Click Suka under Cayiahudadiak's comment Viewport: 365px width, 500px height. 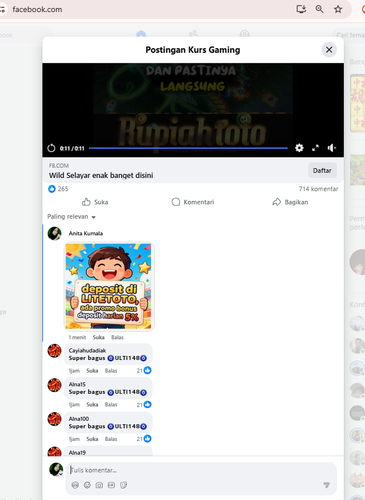(x=92, y=371)
